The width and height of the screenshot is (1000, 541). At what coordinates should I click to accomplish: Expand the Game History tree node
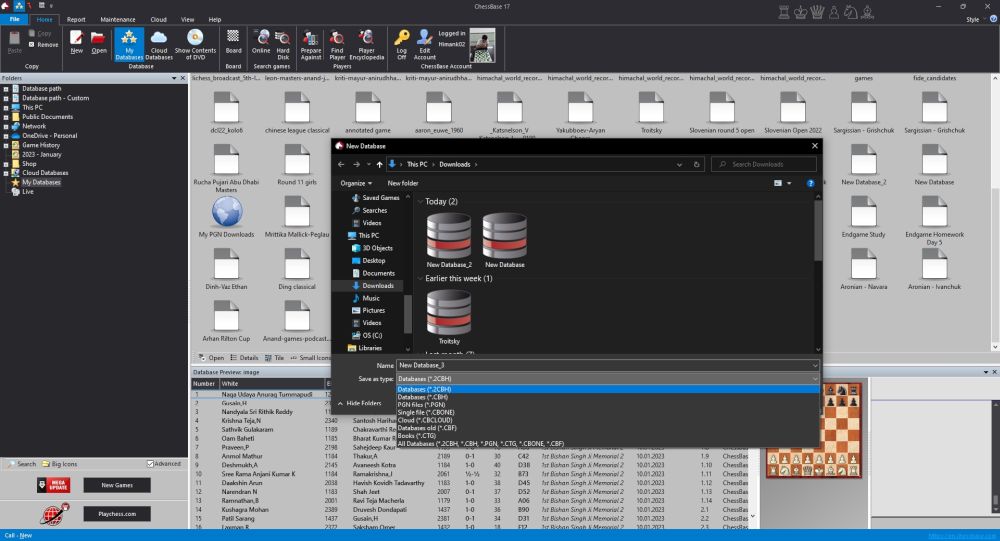pos(6,145)
